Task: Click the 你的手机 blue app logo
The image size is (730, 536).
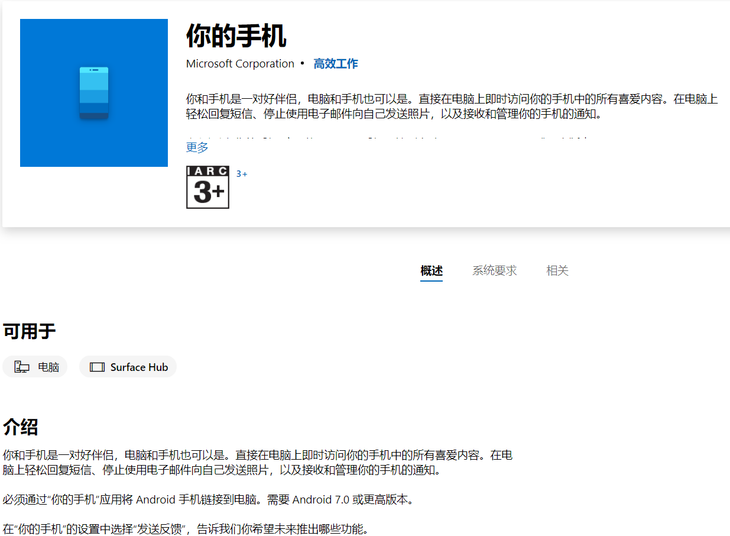Action: (94, 93)
